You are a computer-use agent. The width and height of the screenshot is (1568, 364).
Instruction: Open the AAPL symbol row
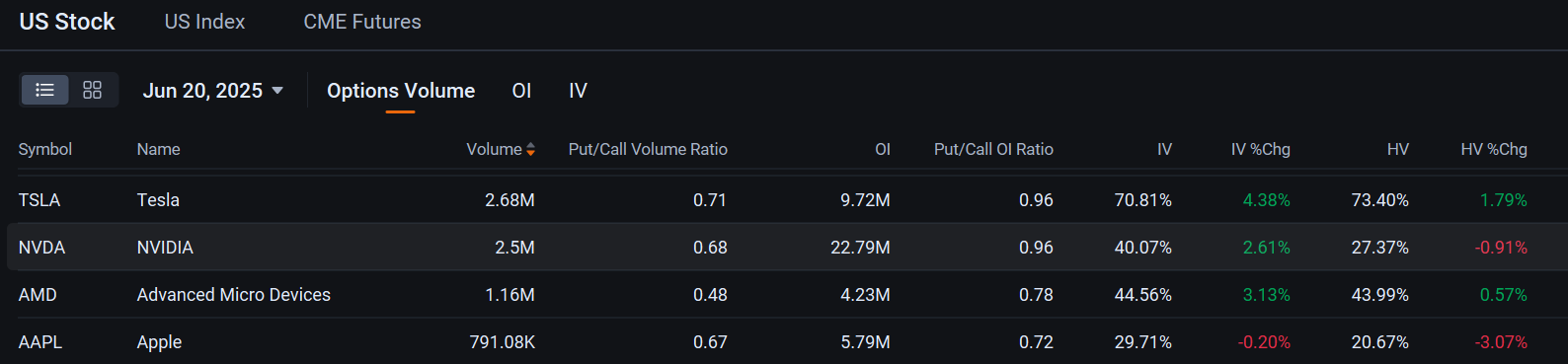[x=40, y=342]
